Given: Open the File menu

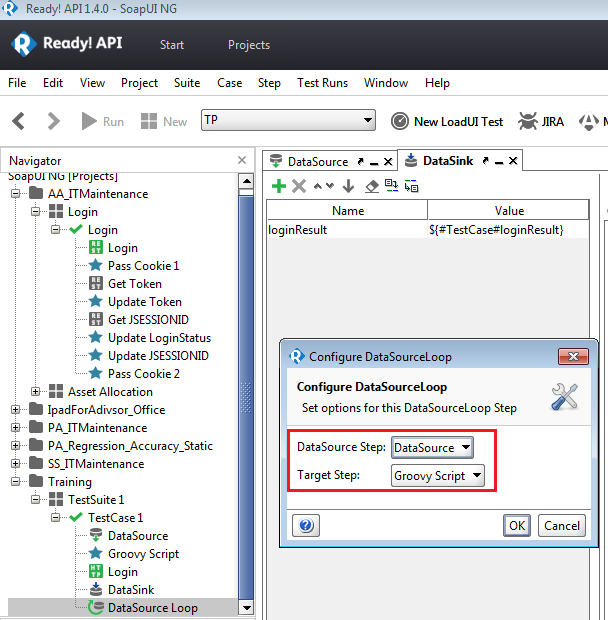Looking at the screenshot, I should tap(17, 83).
